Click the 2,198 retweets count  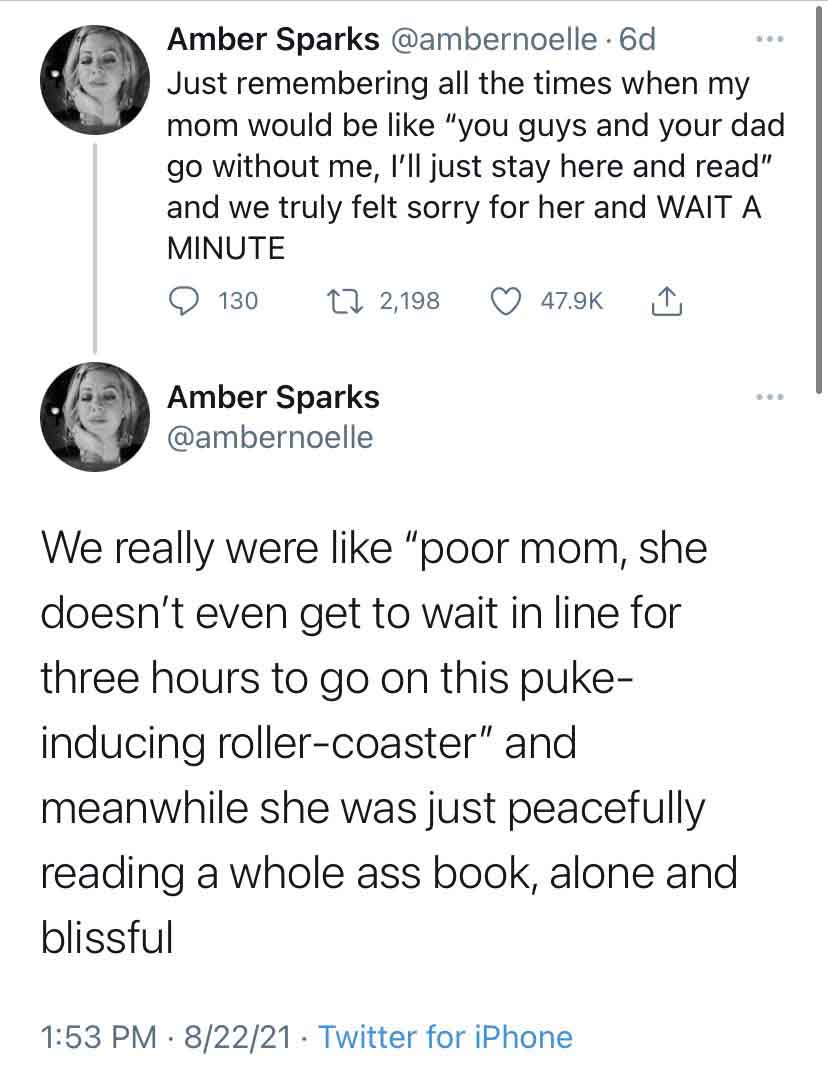[410, 301]
